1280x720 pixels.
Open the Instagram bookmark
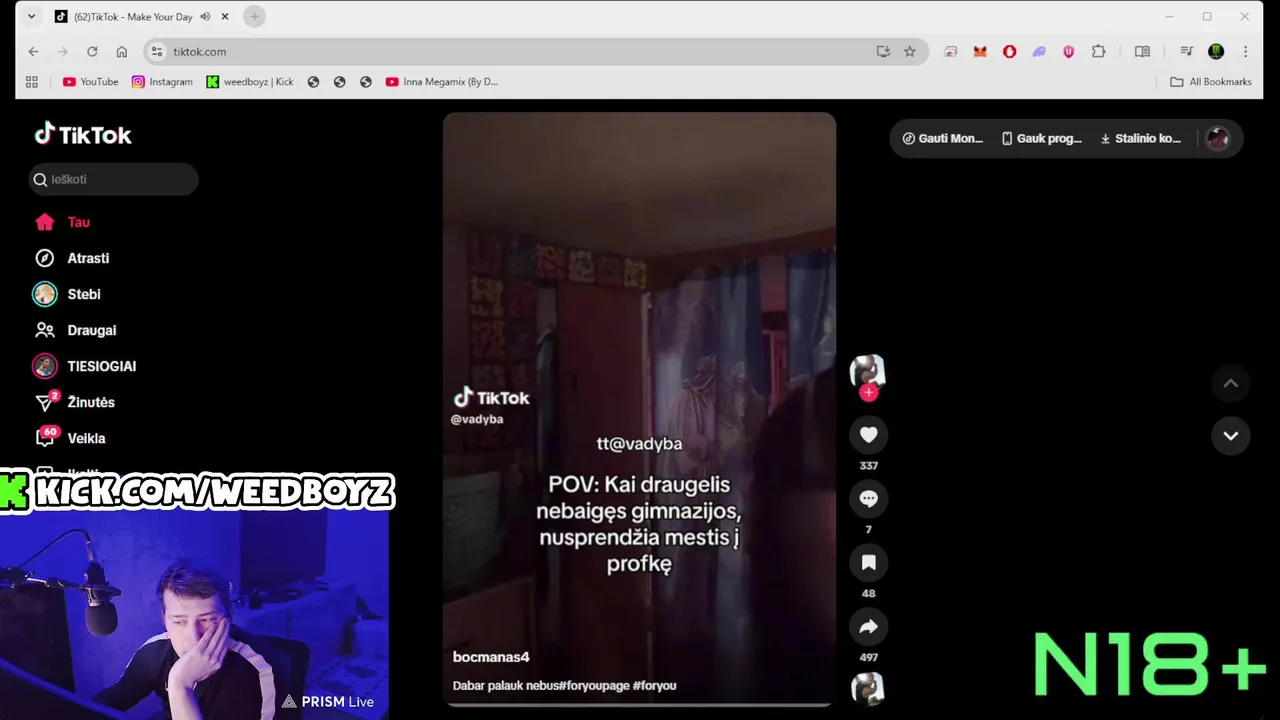(x=162, y=82)
